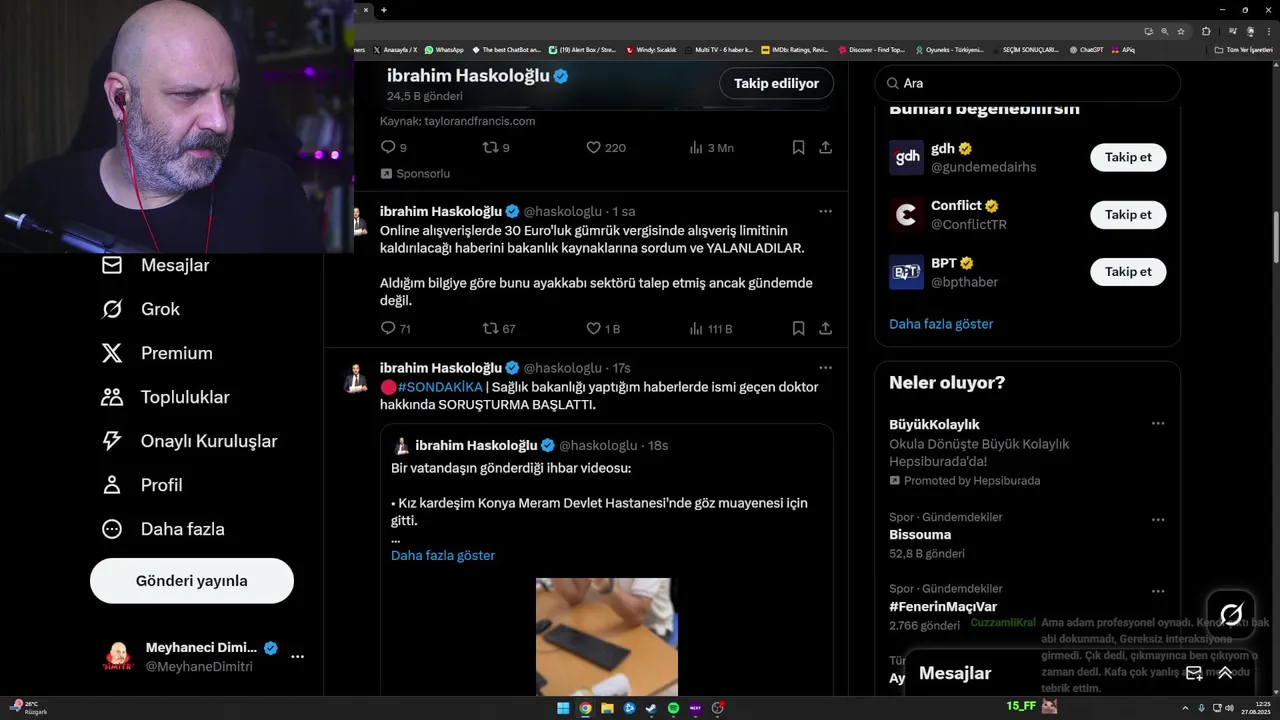Screen dimensions: 1280x720
Task: Click in the Ara search field
Action: pos(1028,84)
